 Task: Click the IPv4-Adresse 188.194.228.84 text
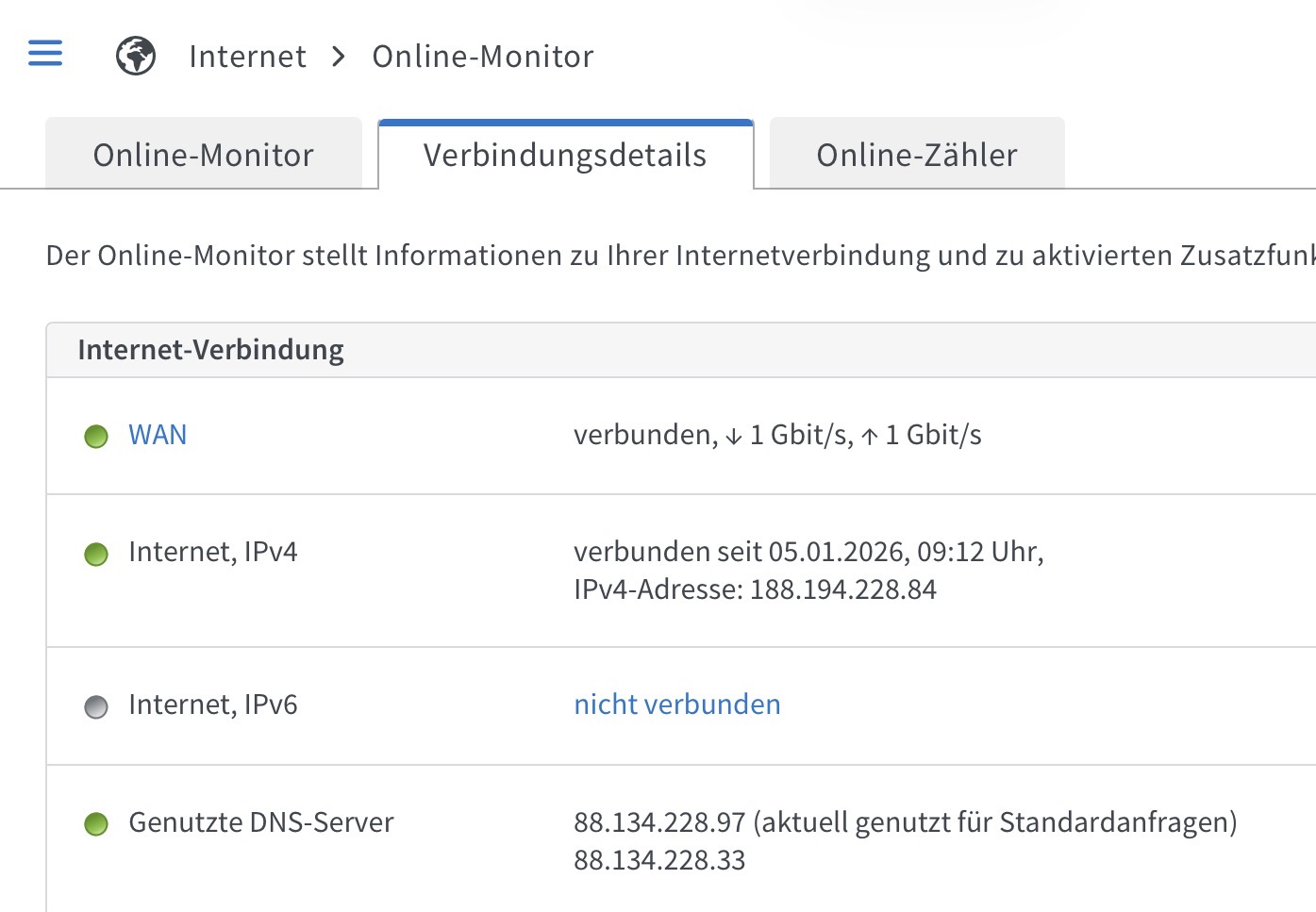(755, 589)
